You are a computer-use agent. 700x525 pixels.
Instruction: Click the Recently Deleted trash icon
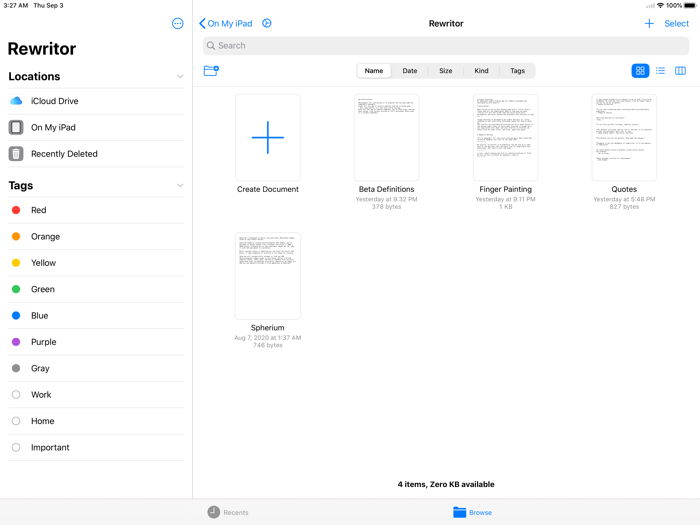pos(16,154)
